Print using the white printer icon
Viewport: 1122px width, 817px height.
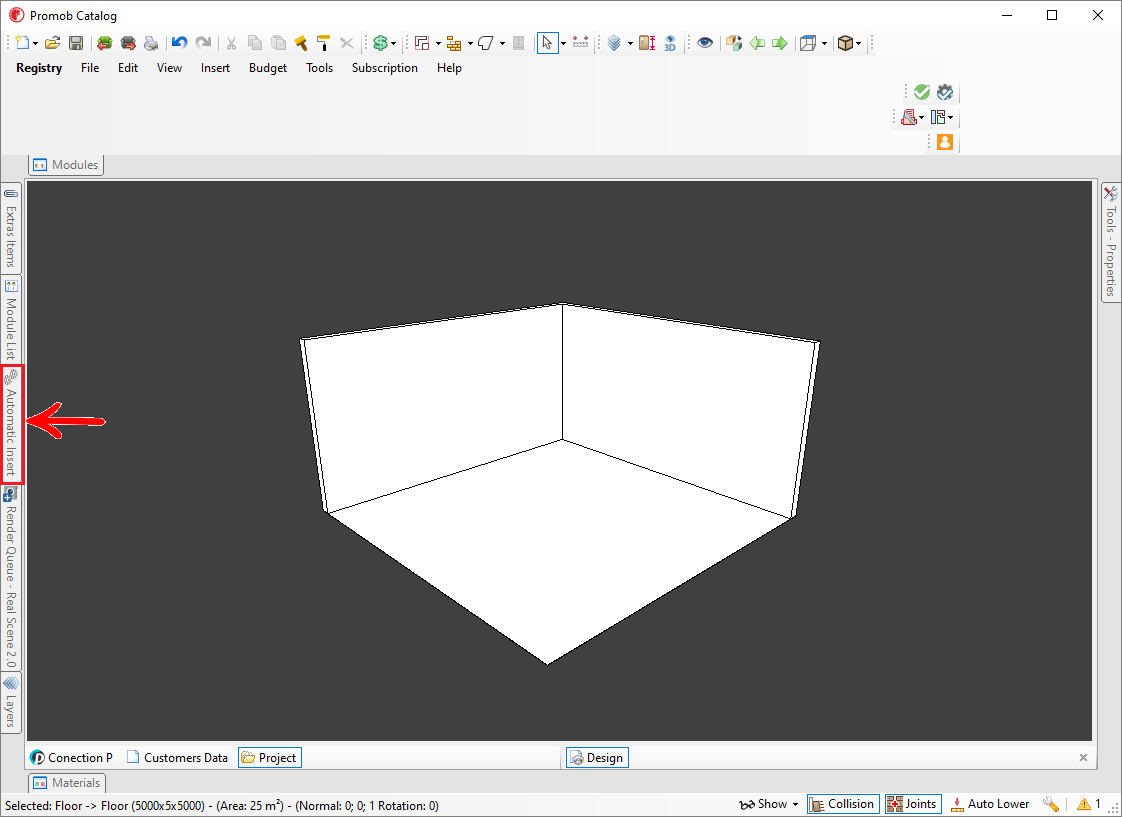click(151, 43)
